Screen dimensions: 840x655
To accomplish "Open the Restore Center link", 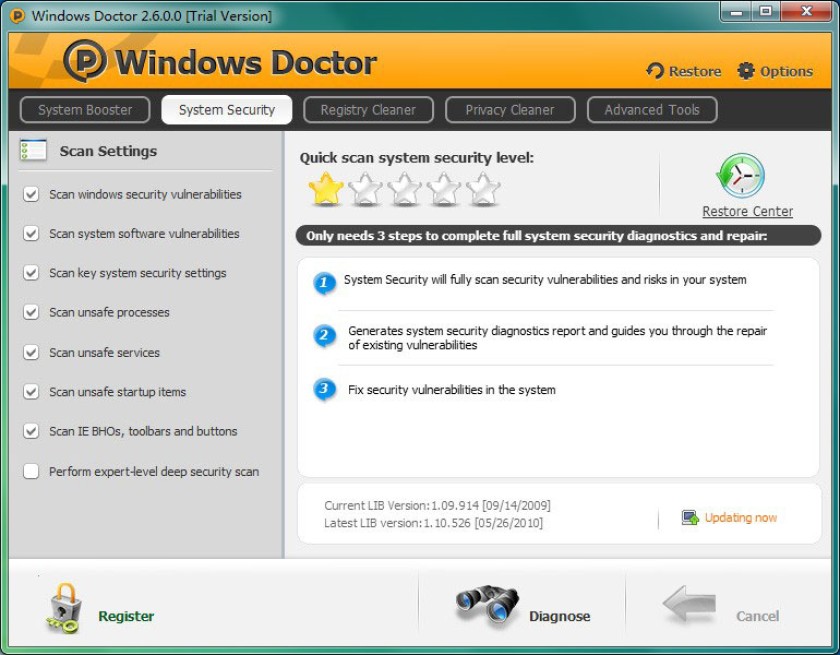I will click(747, 212).
